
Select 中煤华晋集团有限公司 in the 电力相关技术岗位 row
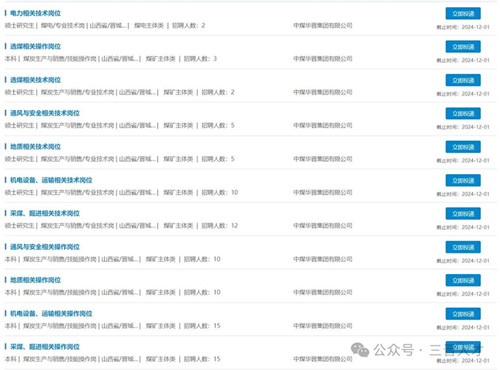(x=323, y=25)
